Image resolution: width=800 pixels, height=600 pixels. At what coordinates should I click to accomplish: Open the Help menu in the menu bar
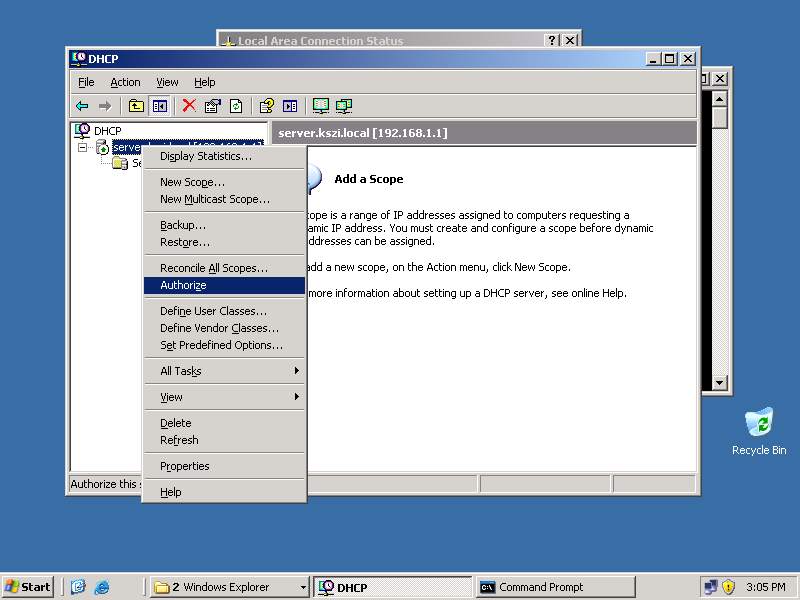coord(205,82)
